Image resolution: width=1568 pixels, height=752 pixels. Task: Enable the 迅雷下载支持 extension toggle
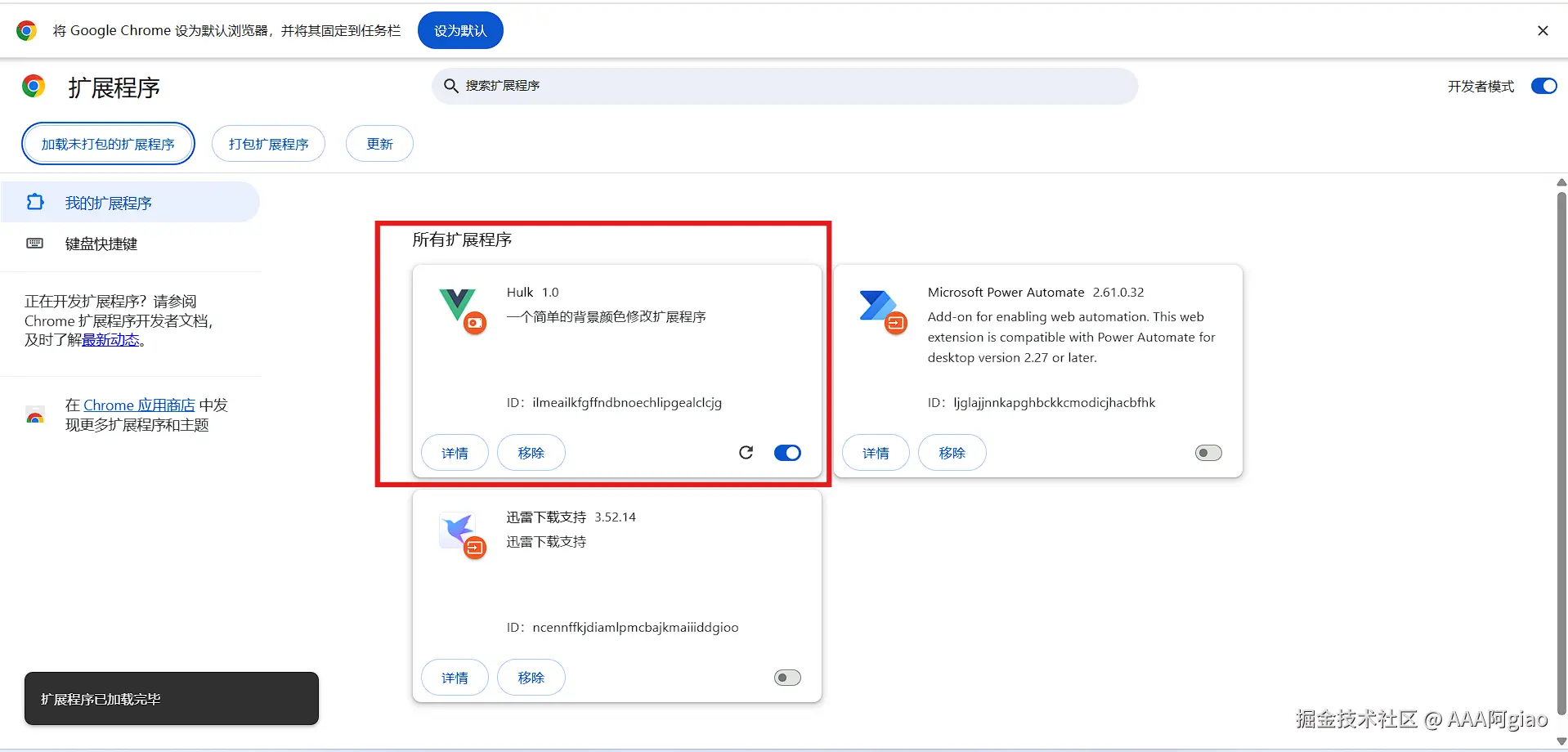point(787,678)
